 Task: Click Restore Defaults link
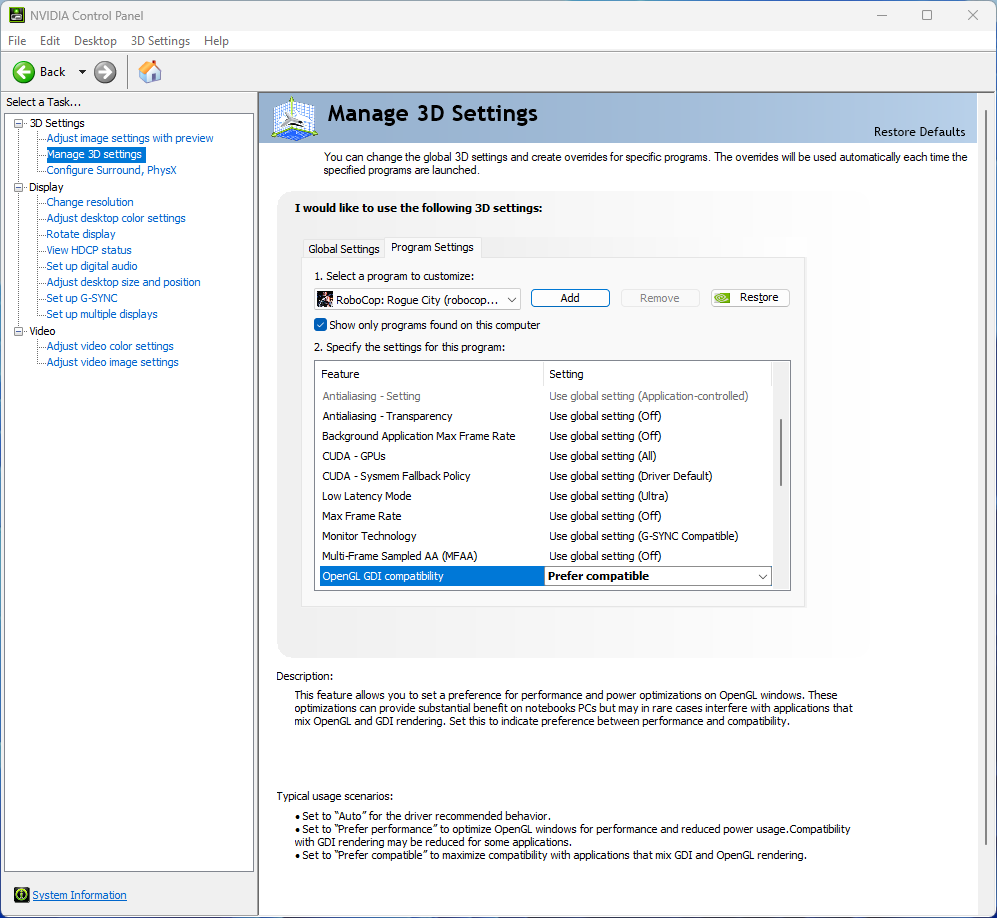(919, 132)
